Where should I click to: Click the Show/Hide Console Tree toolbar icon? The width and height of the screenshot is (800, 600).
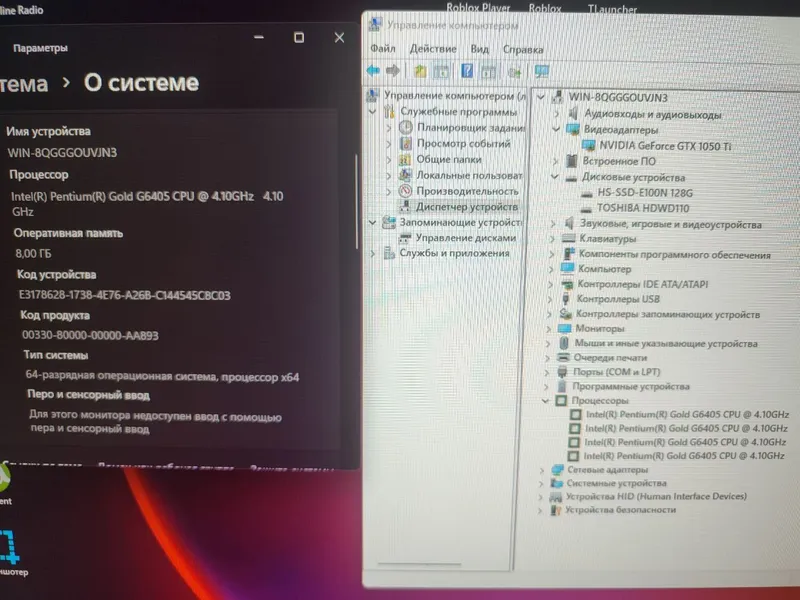[441, 71]
